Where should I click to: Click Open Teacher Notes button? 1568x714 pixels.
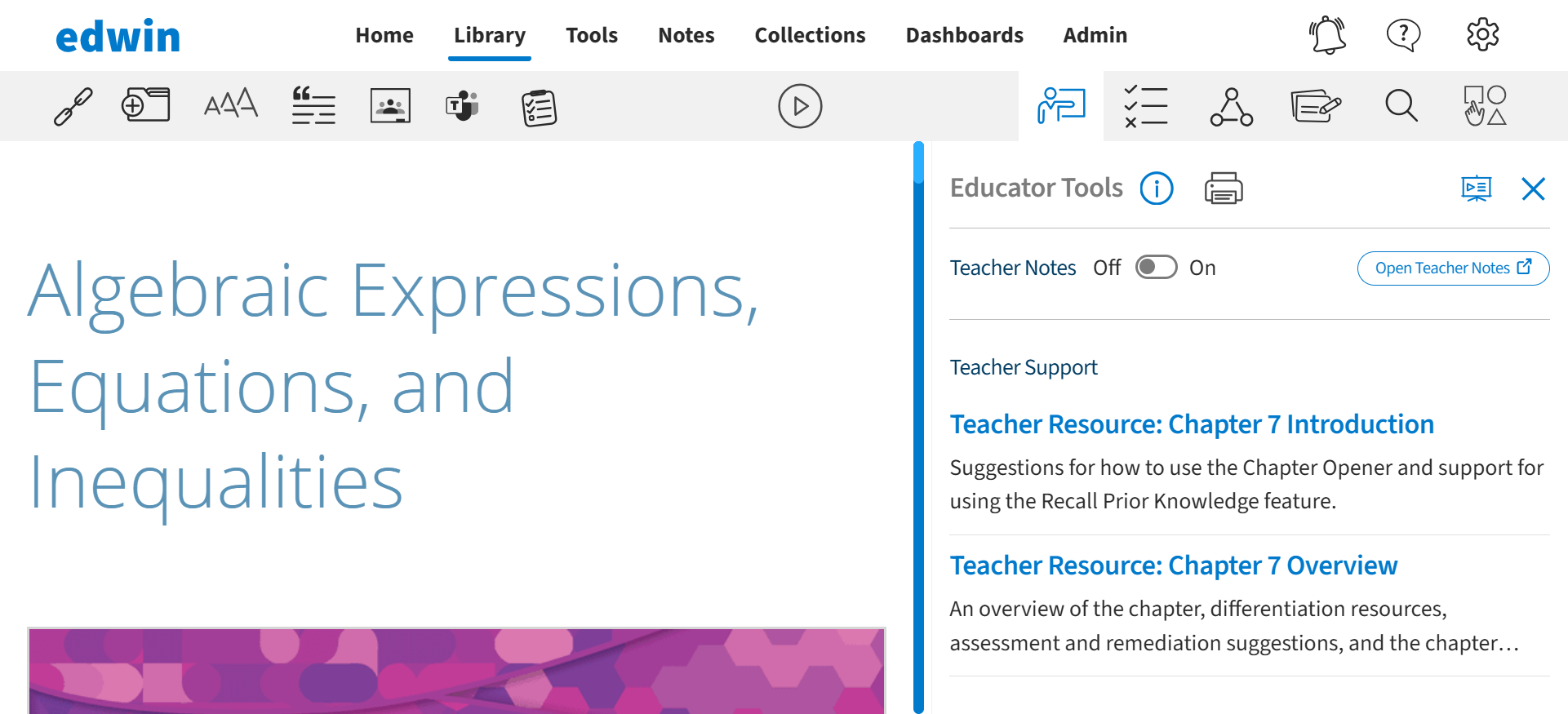(x=1453, y=268)
